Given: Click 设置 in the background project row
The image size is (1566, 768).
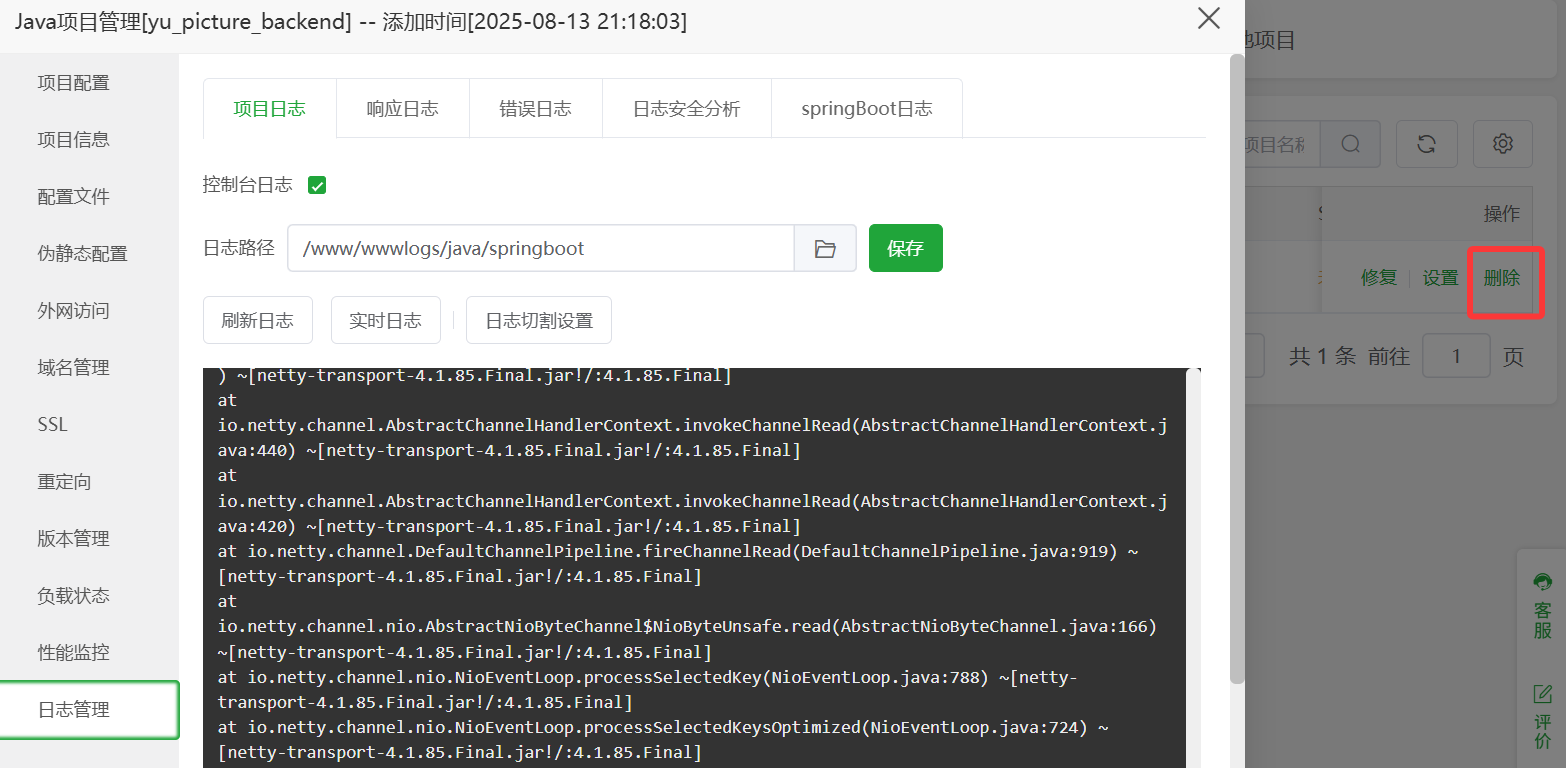Looking at the screenshot, I should pyautogui.click(x=1441, y=278).
